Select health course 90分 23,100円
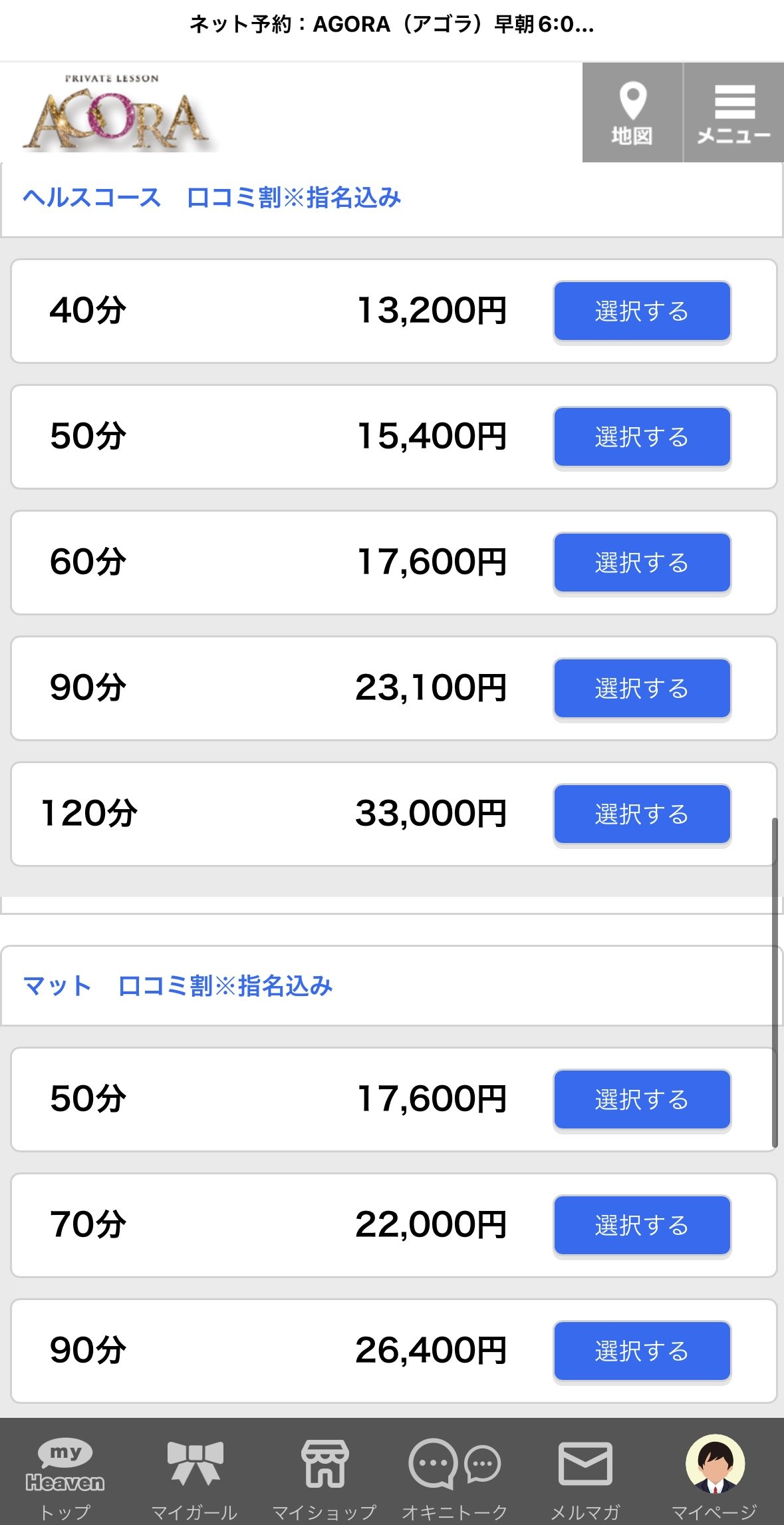 coord(642,689)
